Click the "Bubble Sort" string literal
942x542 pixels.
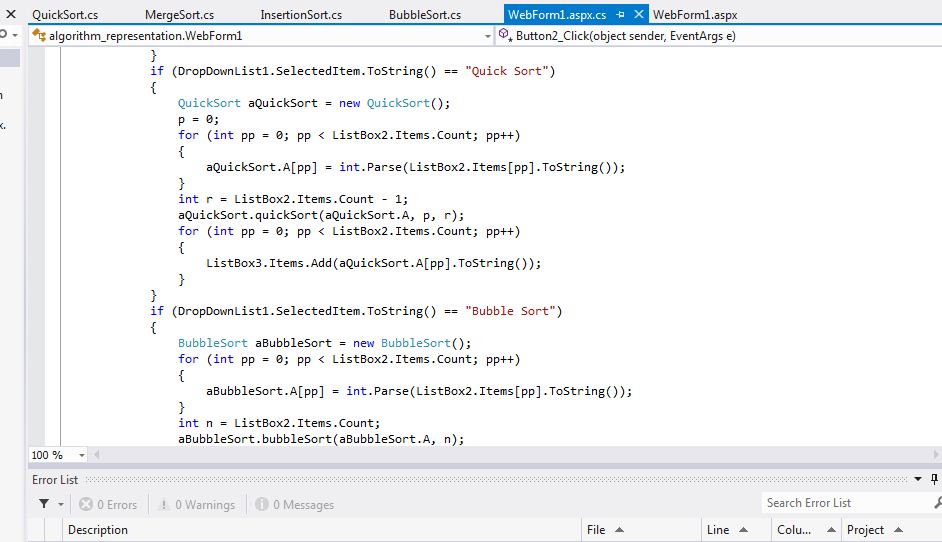click(x=510, y=311)
